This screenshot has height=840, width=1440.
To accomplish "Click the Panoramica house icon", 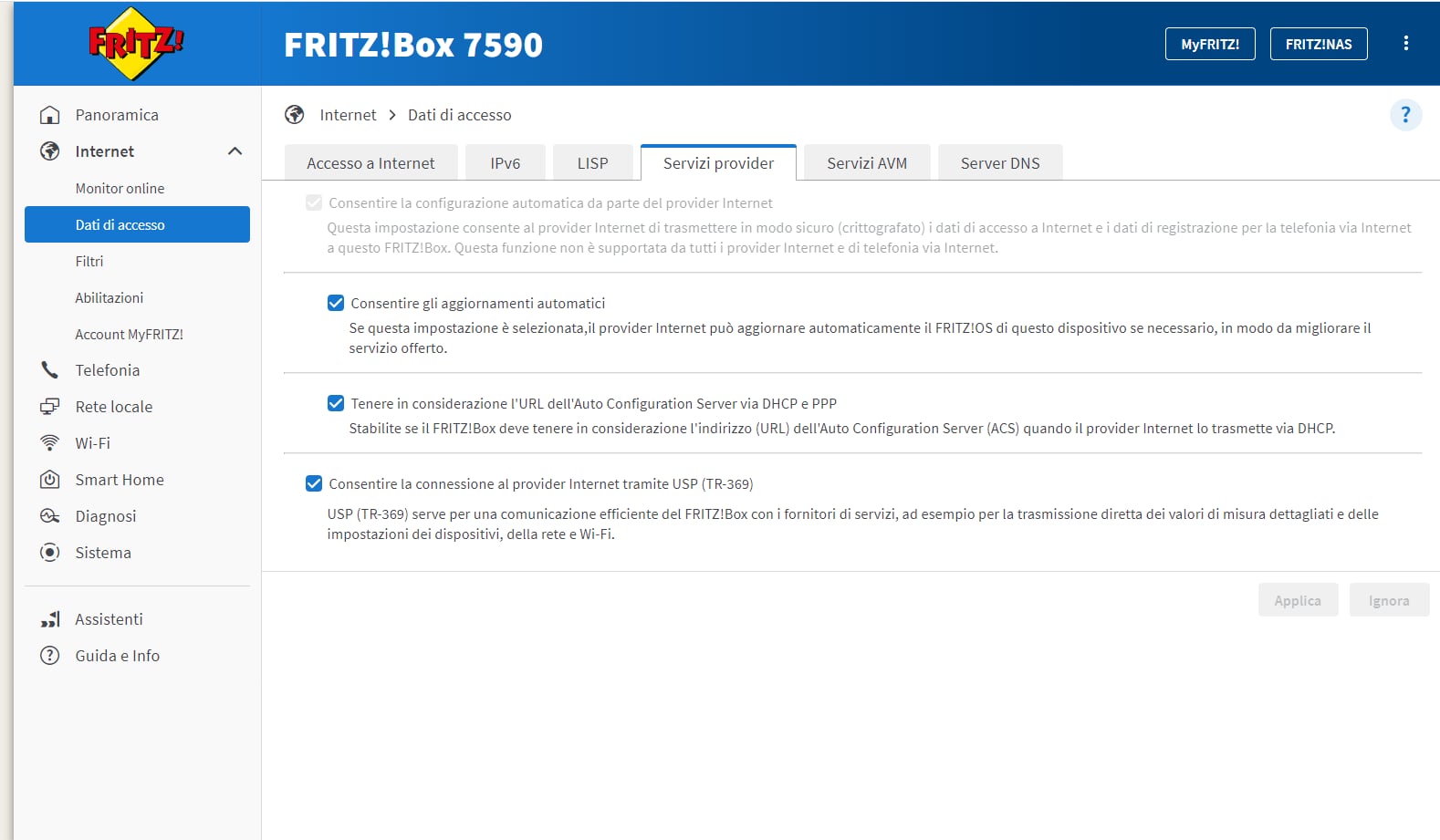I will tap(50, 115).
